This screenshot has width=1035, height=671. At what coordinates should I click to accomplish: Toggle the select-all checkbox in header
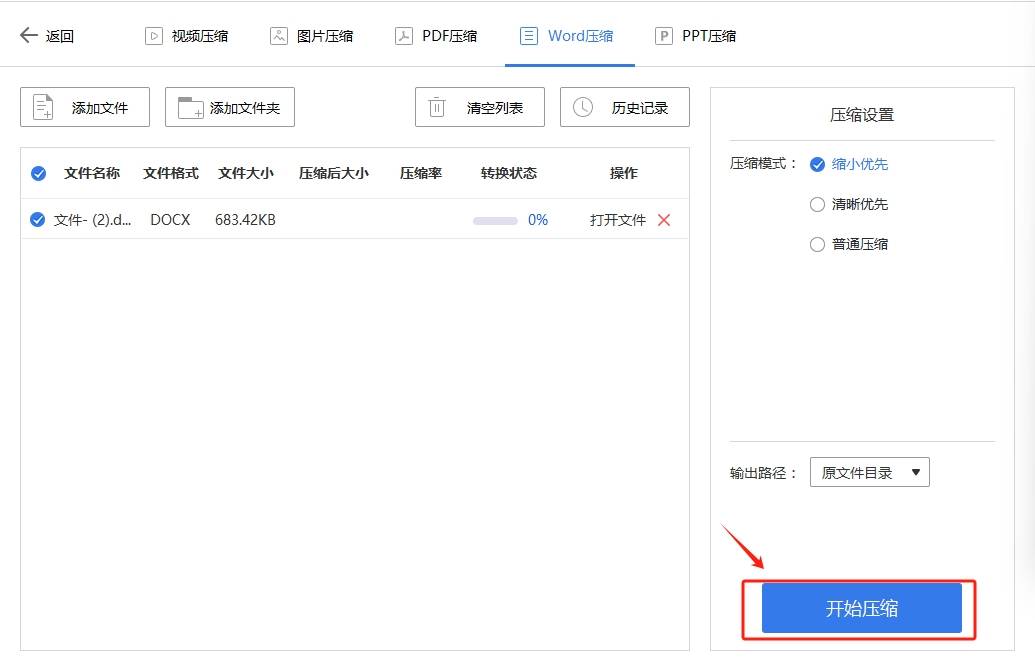click(x=38, y=174)
